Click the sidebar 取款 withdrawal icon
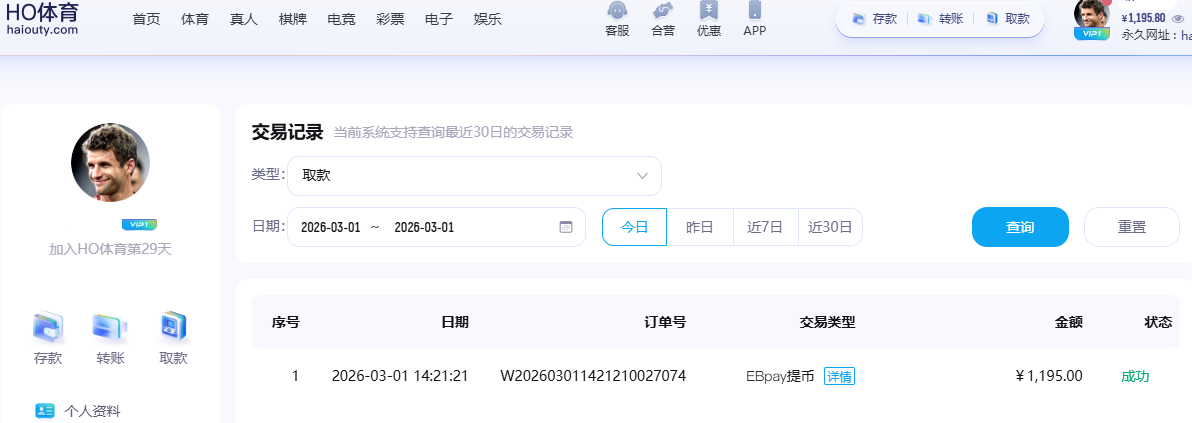This screenshot has height=423, width=1192. (x=173, y=328)
